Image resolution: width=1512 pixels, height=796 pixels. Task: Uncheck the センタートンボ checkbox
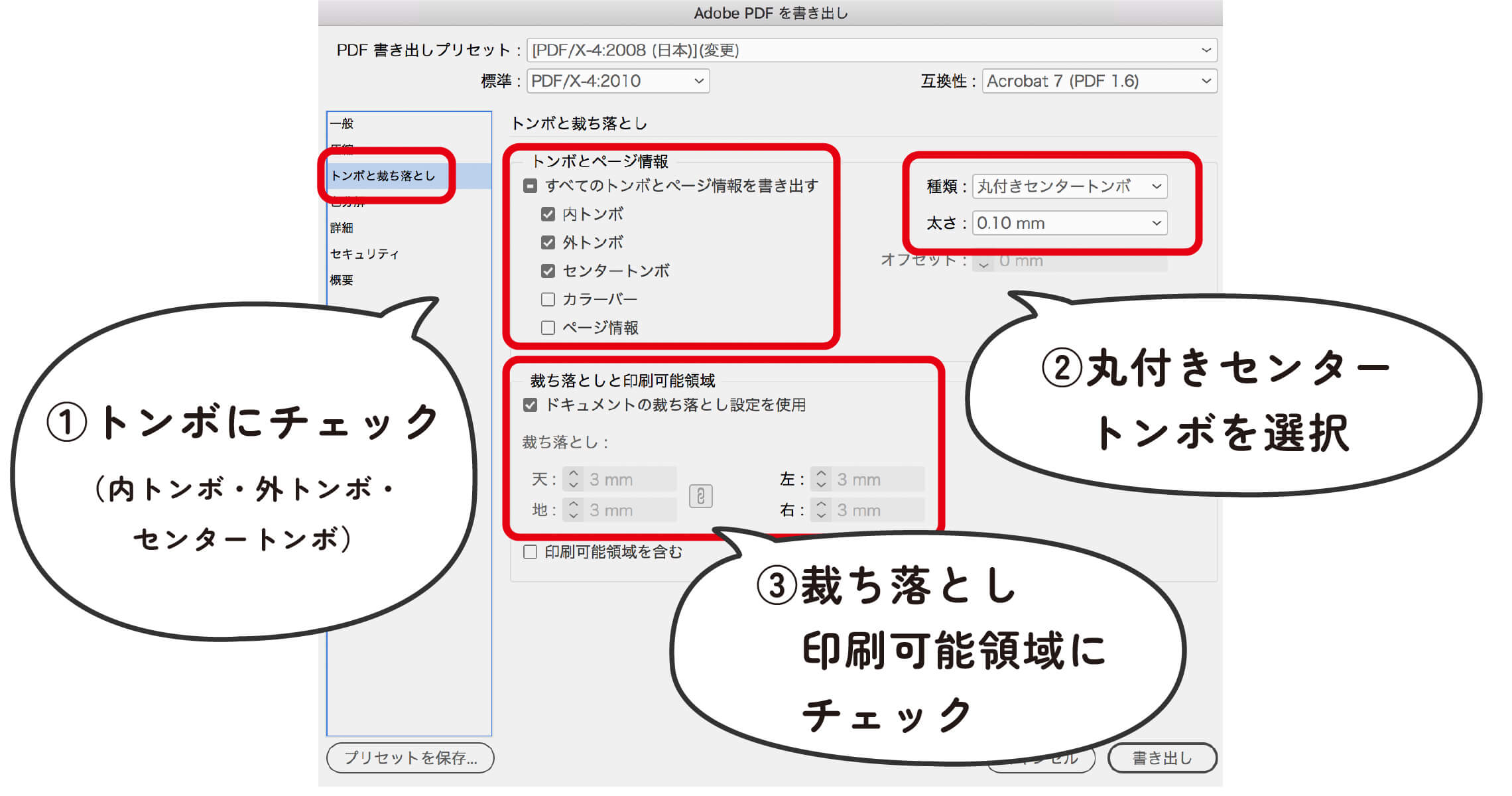(x=548, y=271)
